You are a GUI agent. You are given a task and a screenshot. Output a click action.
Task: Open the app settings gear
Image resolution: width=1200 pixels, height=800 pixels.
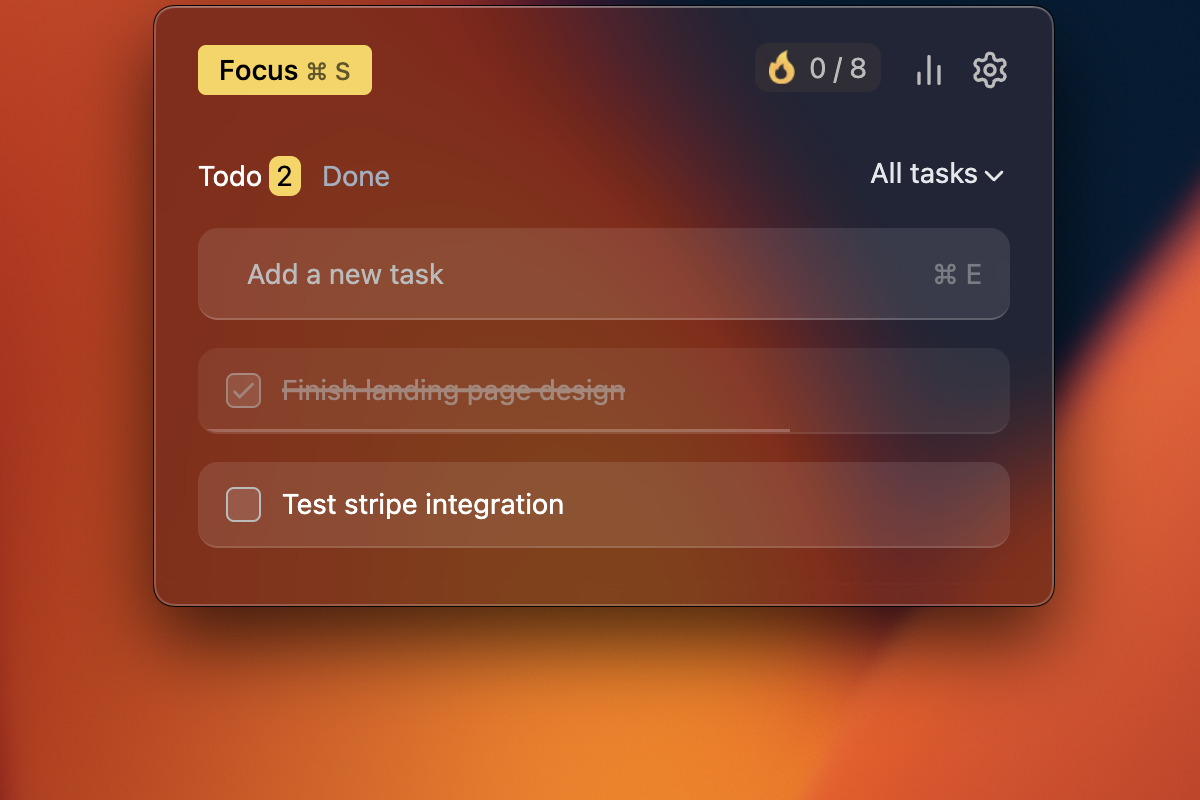(990, 70)
